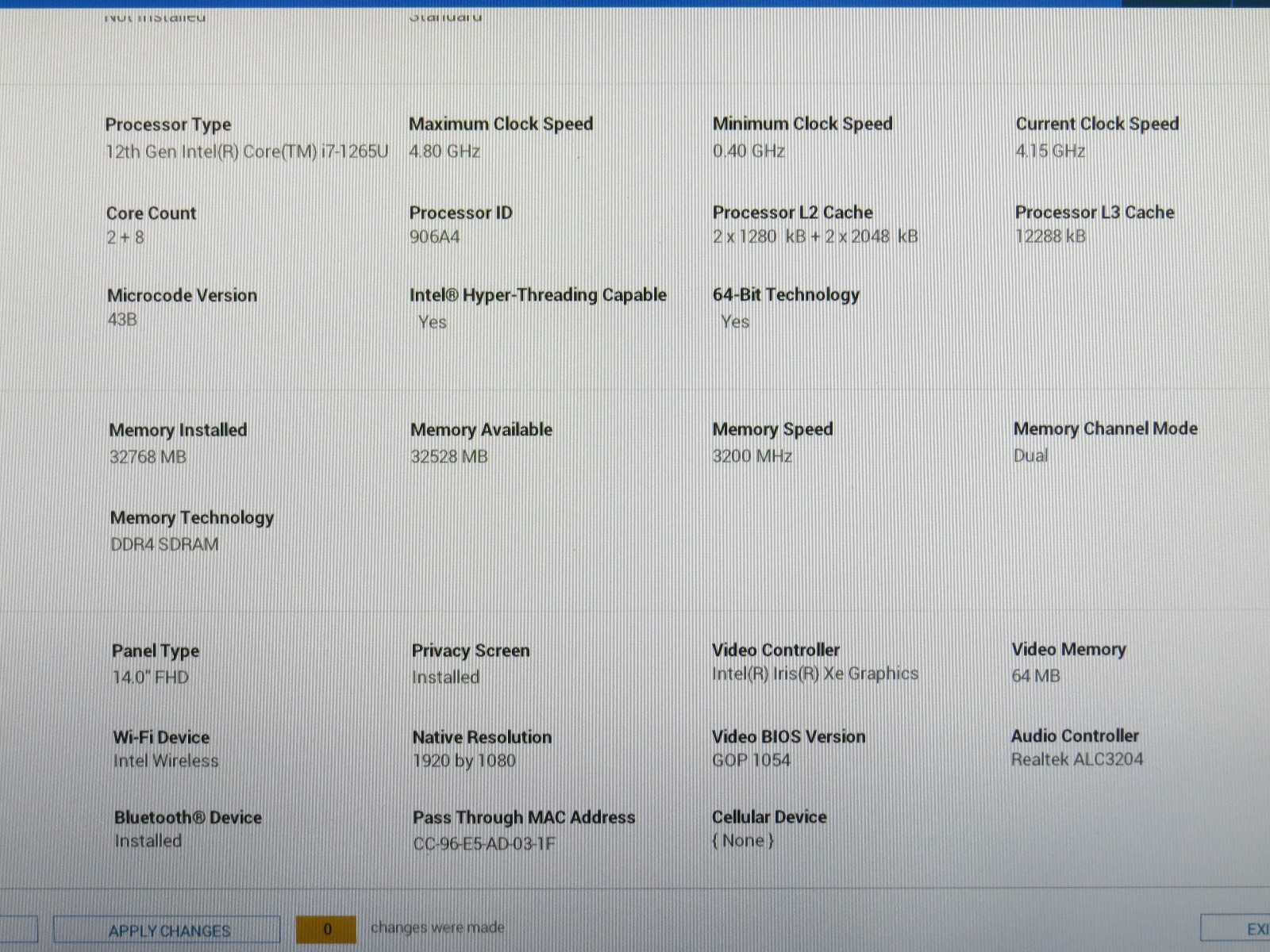Click the 'Video BIOS Version' label
Image resolution: width=1270 pixels, height=952 pixels.
click(x=788, y=736)
